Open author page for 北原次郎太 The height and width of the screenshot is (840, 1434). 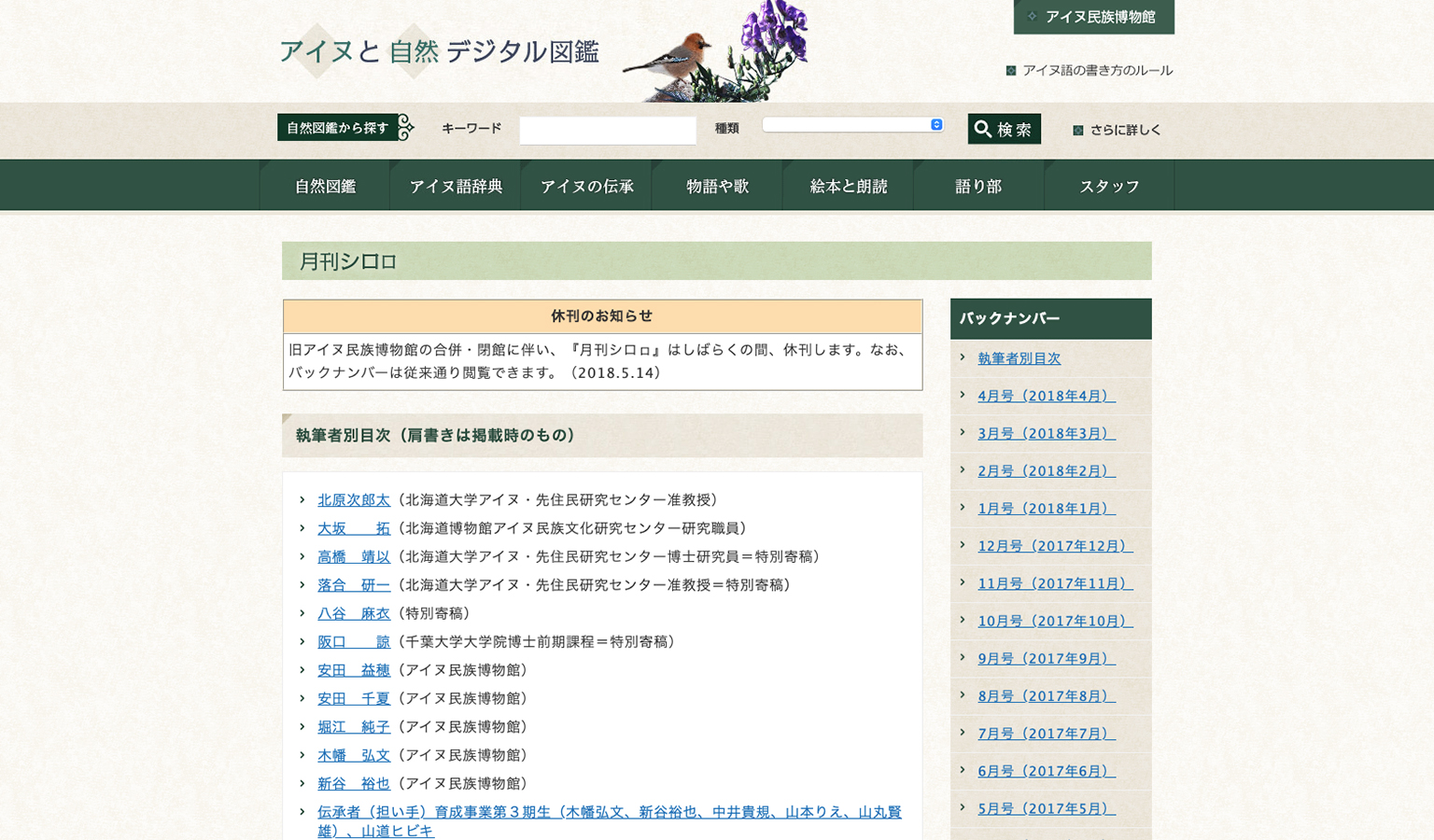click(x=354, y=499)
